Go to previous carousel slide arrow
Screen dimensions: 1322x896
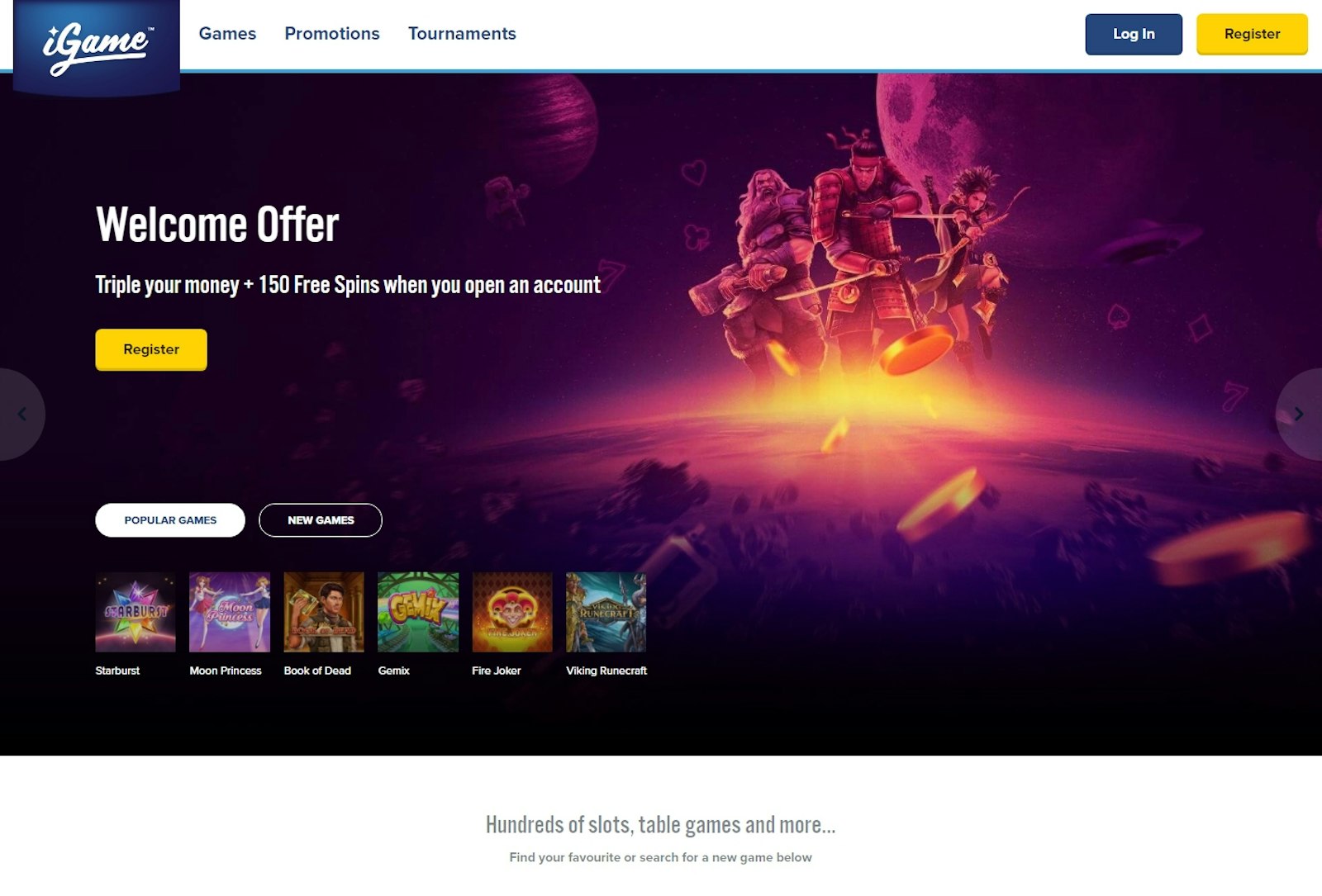[21, 414]
